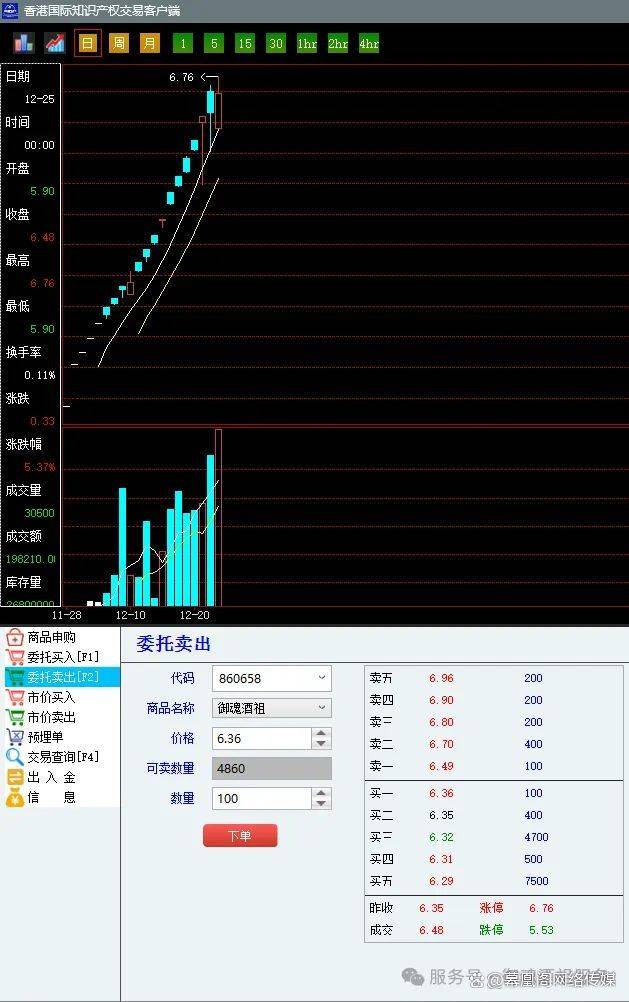Select 卖三 price 6.80

441,722
